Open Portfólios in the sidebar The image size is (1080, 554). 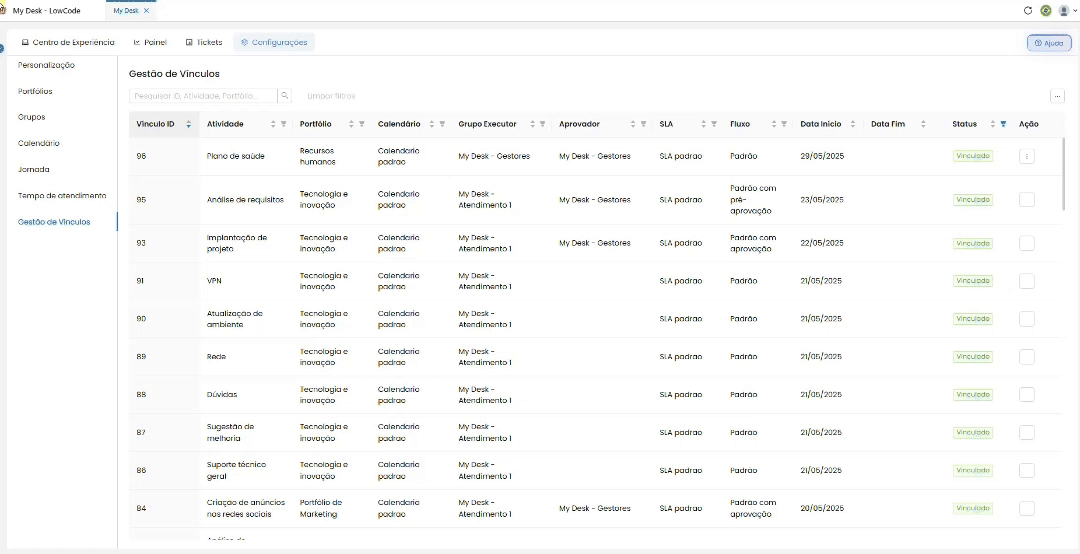tap(35, 92)
